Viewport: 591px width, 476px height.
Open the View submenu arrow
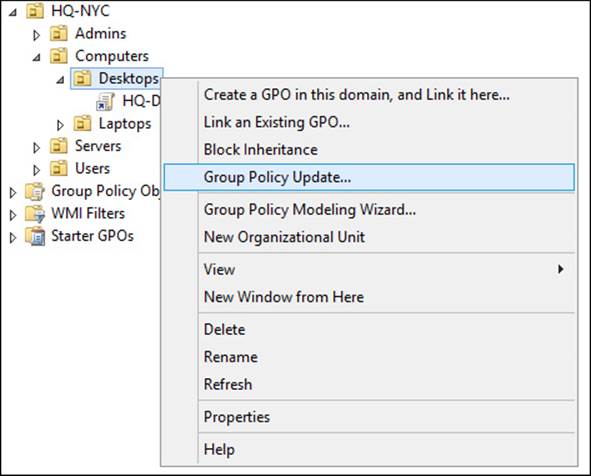click(561, 269)
